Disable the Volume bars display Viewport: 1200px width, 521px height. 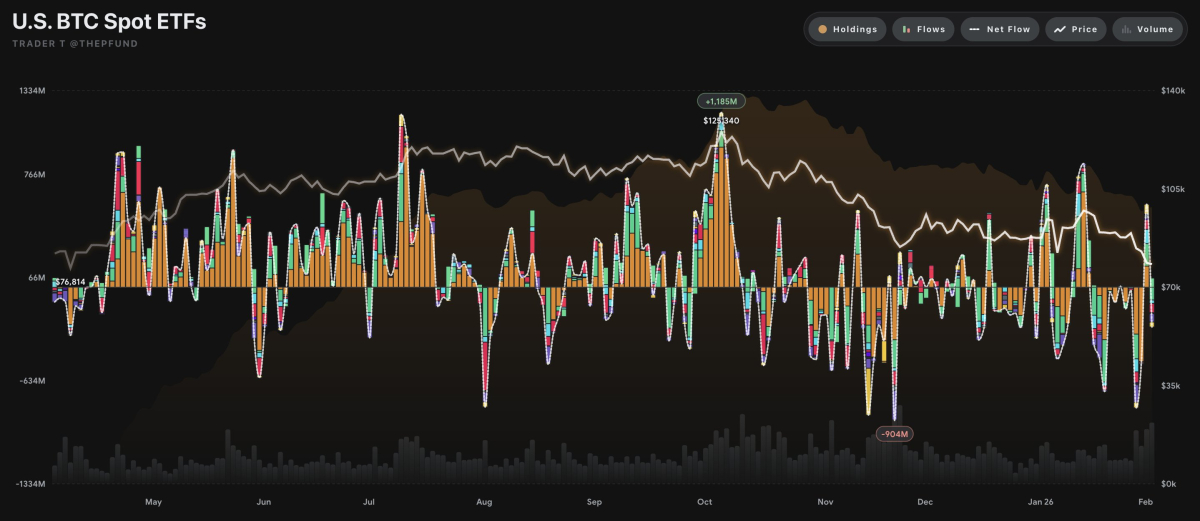coord(1147,29)
